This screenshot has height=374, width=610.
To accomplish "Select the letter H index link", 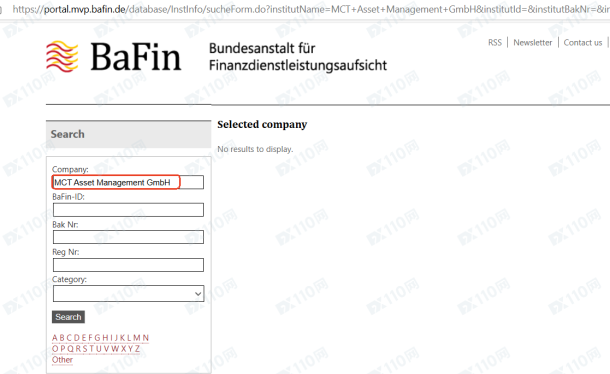I will [105, 337].
